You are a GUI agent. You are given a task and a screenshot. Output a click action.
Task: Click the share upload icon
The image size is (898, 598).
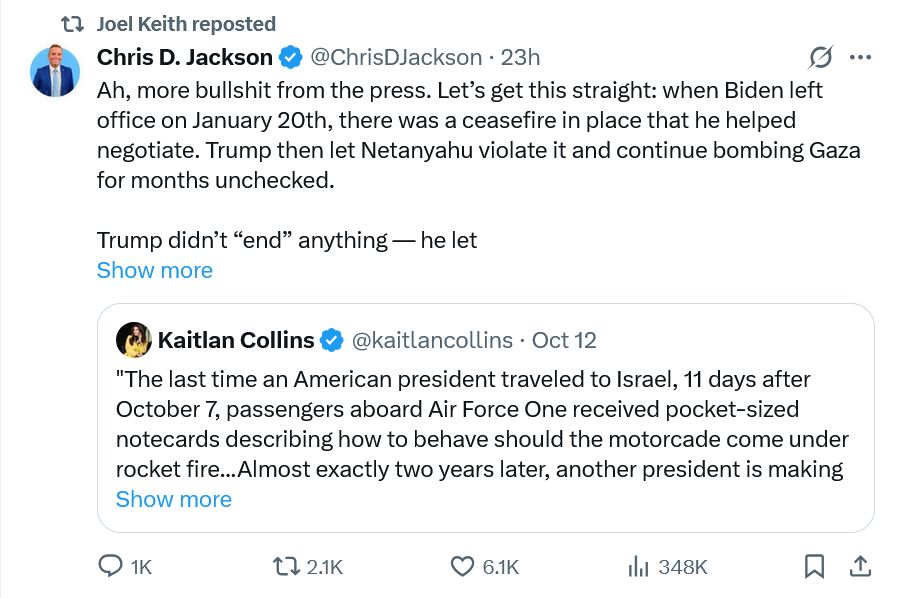859,566
